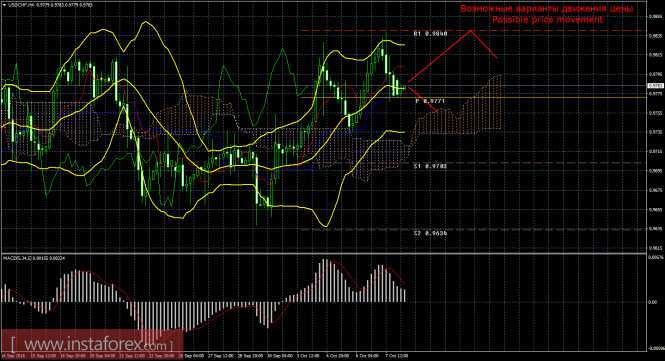This screenshot has width=665, height=361.
Task: Click the red upward forecast arrow line
Action: (x=439, y=56)
